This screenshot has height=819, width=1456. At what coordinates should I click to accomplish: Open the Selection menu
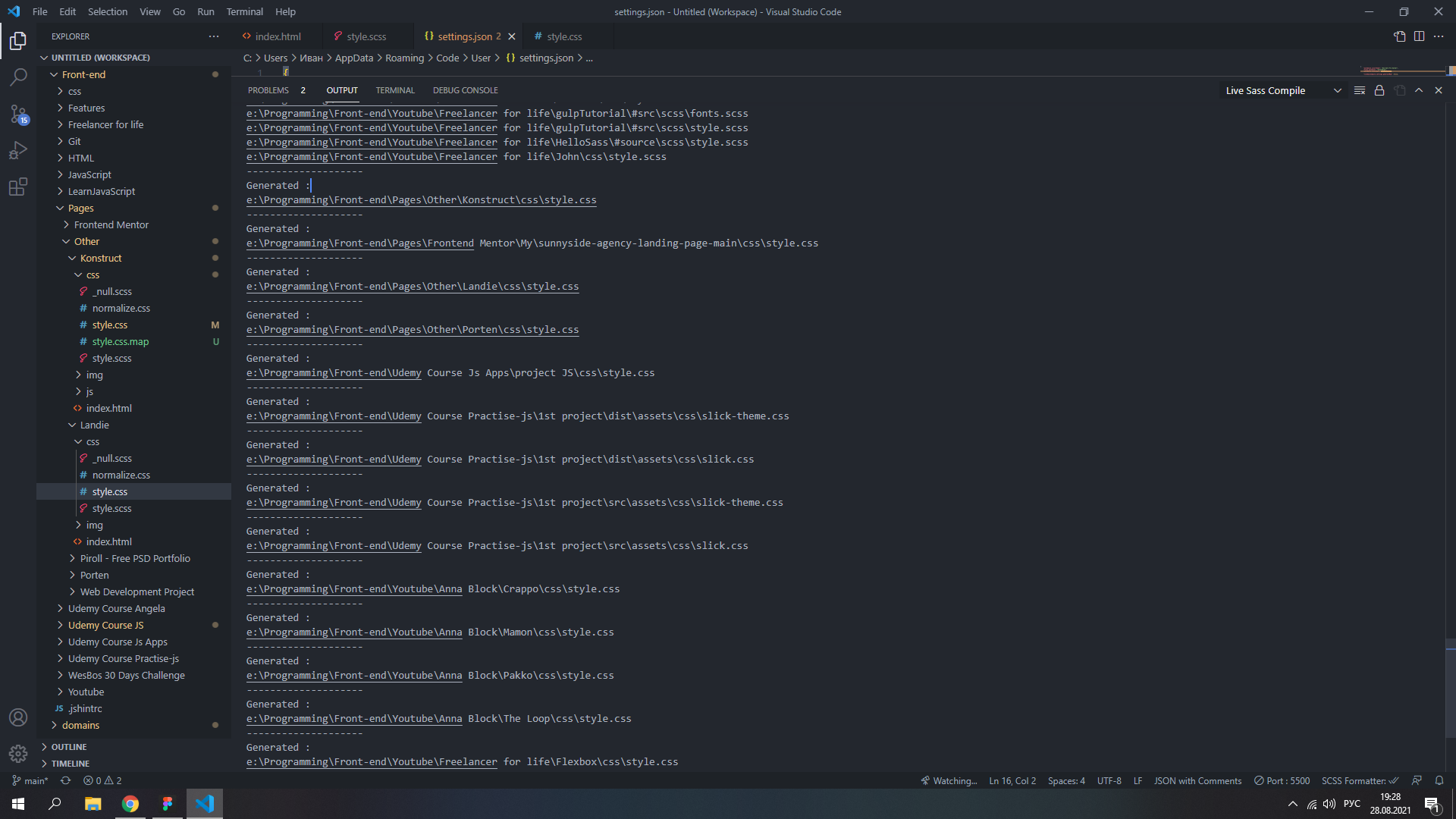pyautogui.click(x=108, y=11)
